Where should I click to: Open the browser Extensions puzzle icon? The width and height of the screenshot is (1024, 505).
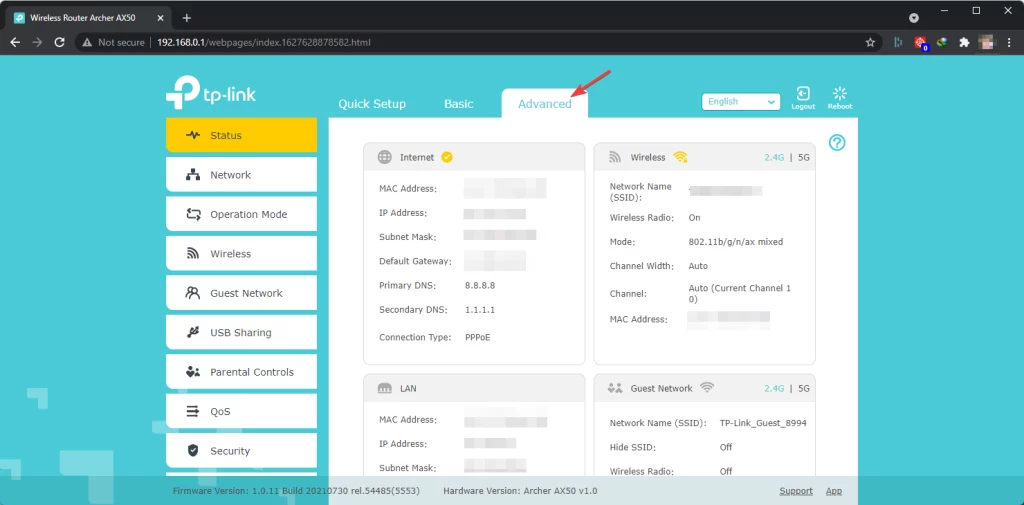pyautogui.click(x=964, y=42)
